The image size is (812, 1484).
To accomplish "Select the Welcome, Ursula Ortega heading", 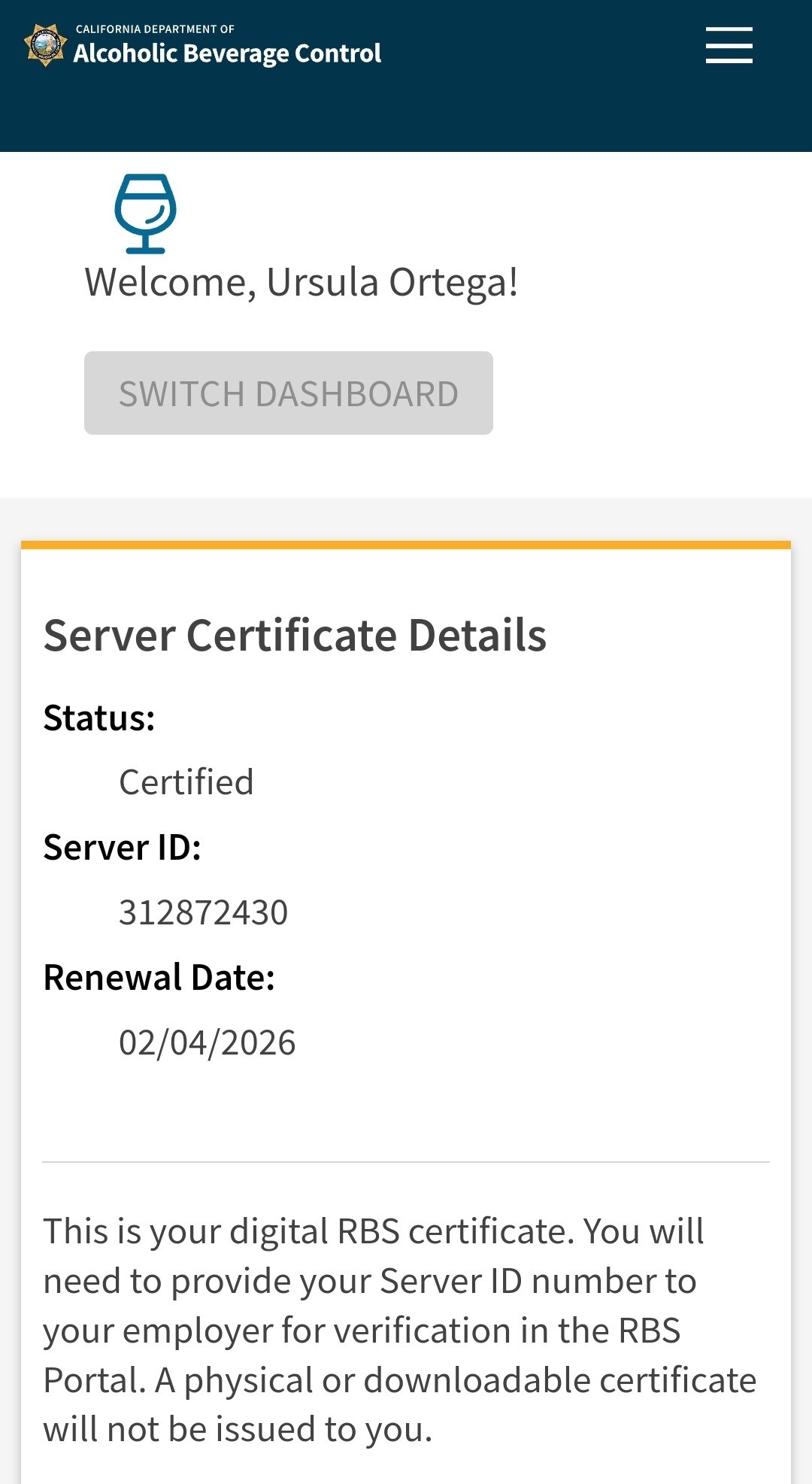I will point(301,283).
